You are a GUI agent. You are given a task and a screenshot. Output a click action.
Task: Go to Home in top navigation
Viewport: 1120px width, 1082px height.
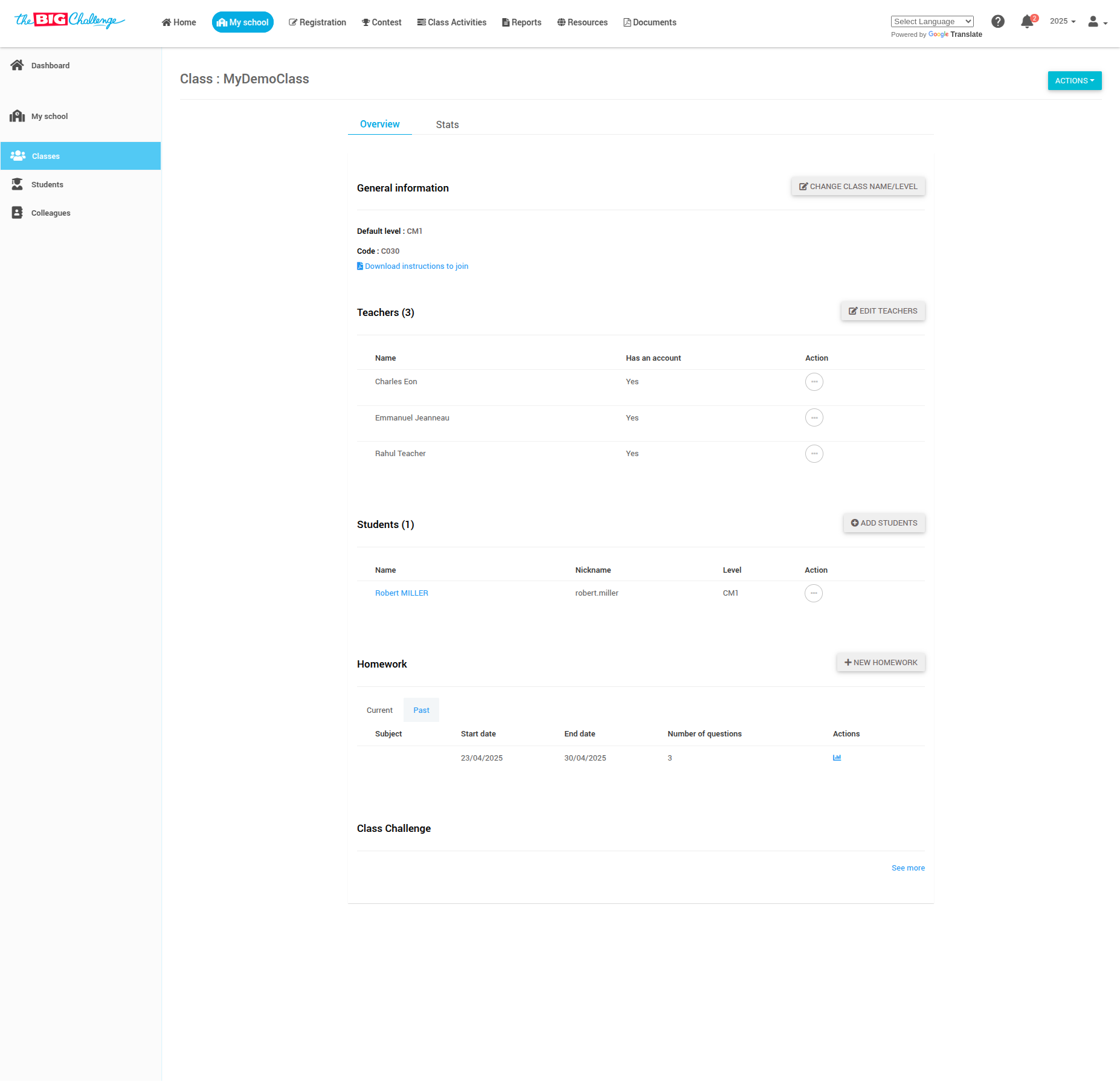(179, 22)
